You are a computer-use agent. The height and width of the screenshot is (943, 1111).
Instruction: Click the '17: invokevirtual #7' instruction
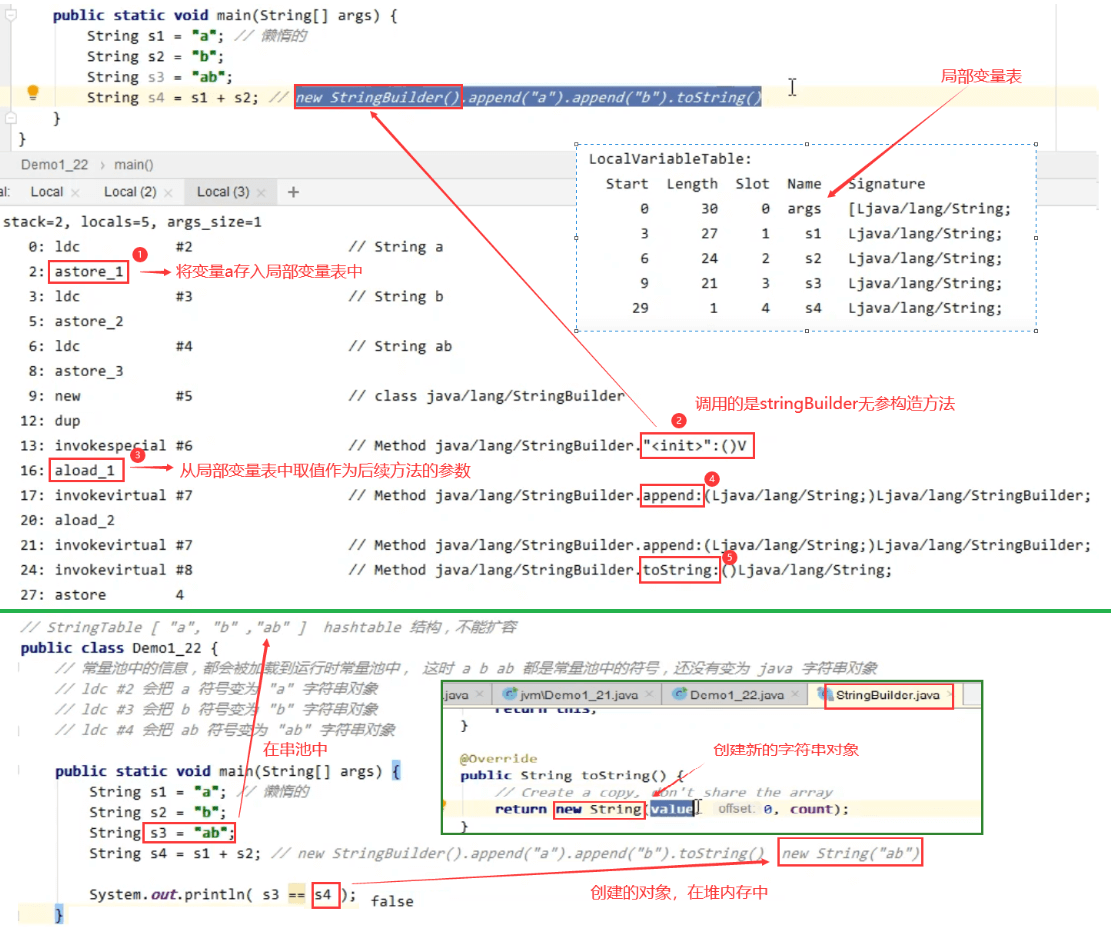(106, 495)
